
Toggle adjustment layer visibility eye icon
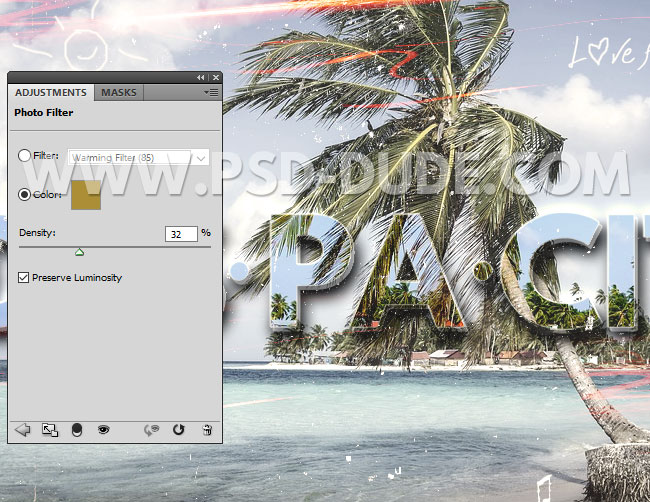(x=103, y=429)
